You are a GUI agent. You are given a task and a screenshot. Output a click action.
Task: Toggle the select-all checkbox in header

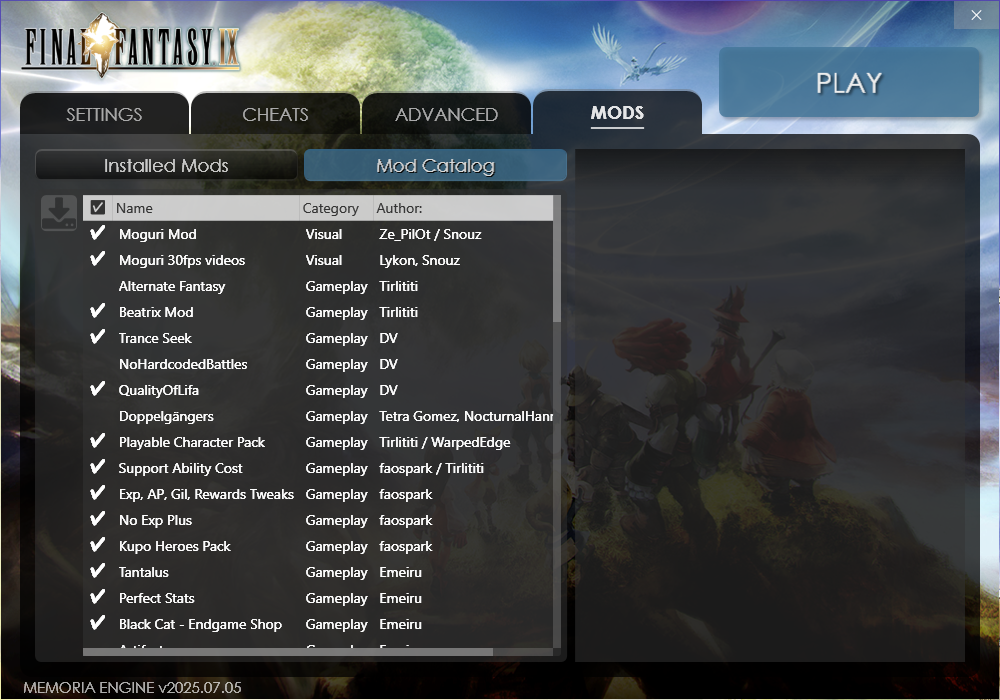[98, 208]
